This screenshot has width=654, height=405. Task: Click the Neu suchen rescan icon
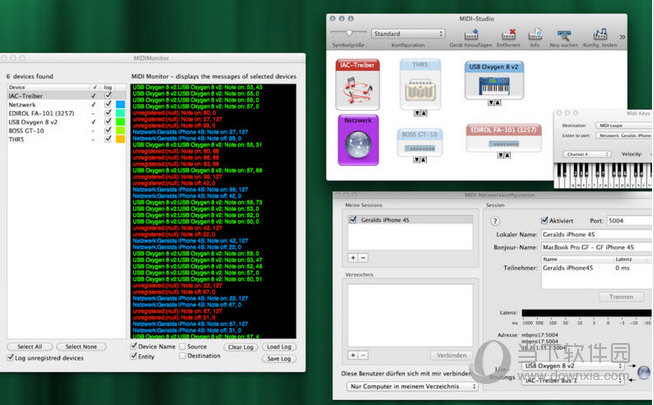tap(564, 35)
